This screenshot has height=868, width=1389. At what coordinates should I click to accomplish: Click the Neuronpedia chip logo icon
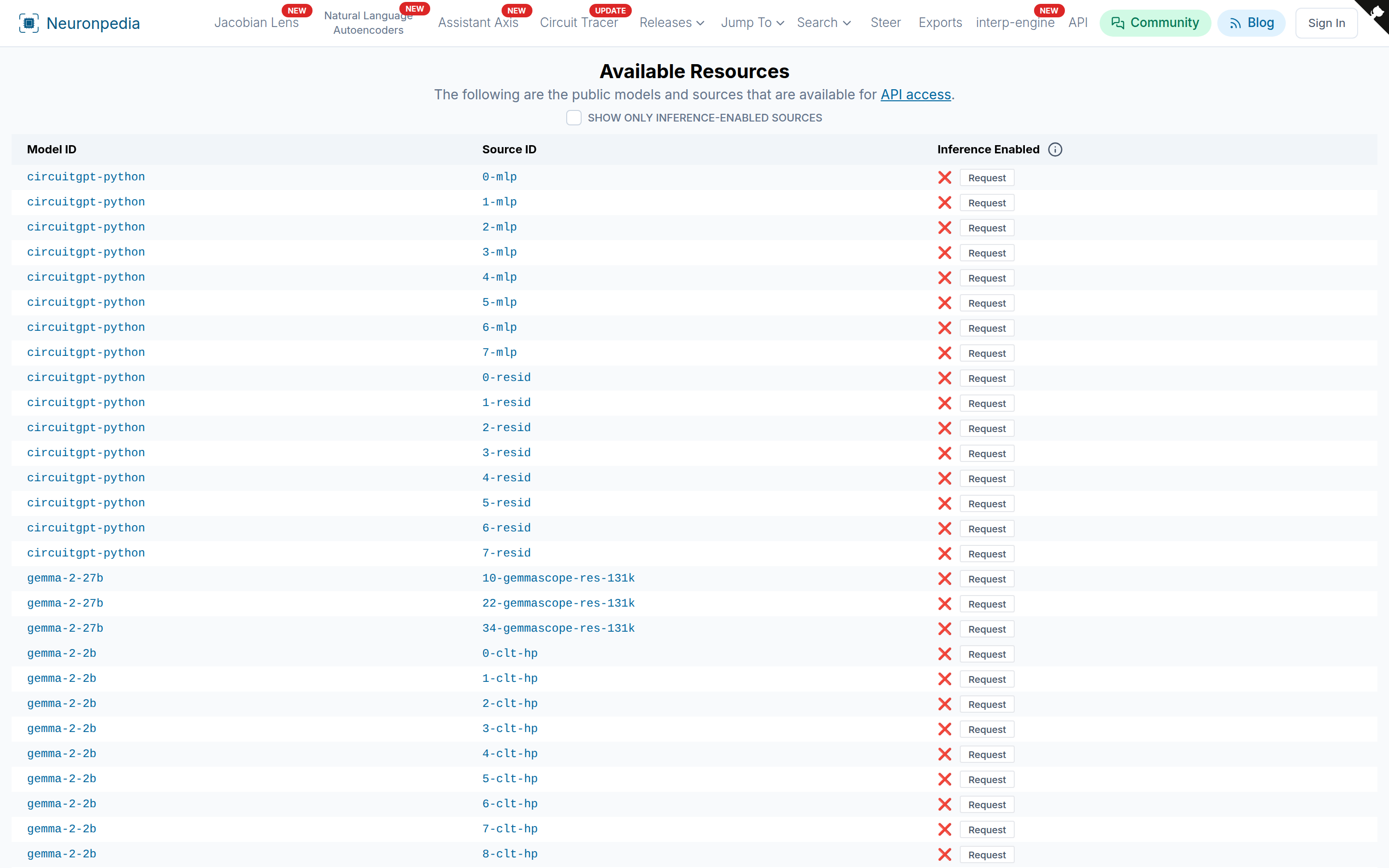(29, 23)
